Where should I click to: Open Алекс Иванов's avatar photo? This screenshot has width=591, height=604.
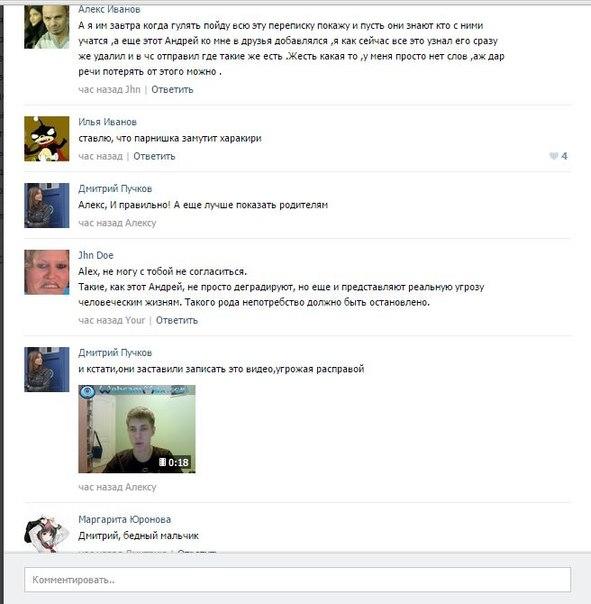[x=47, y=27]
